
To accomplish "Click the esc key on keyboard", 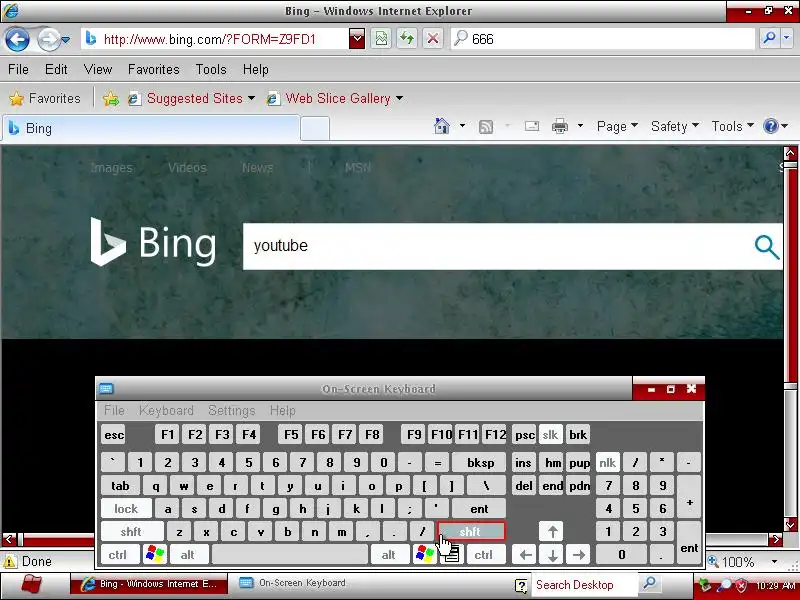I will pyautogui.click(x=113, y=435).
